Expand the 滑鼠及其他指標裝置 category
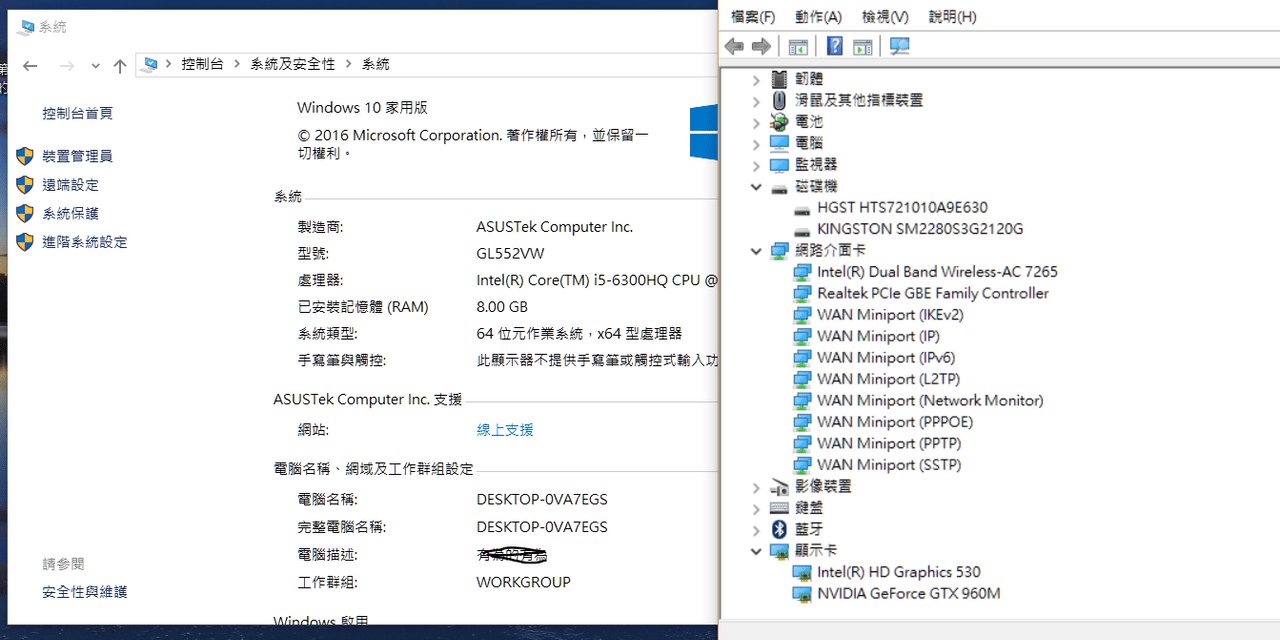This screenshot has height=640, width=1280. [756, 100]
